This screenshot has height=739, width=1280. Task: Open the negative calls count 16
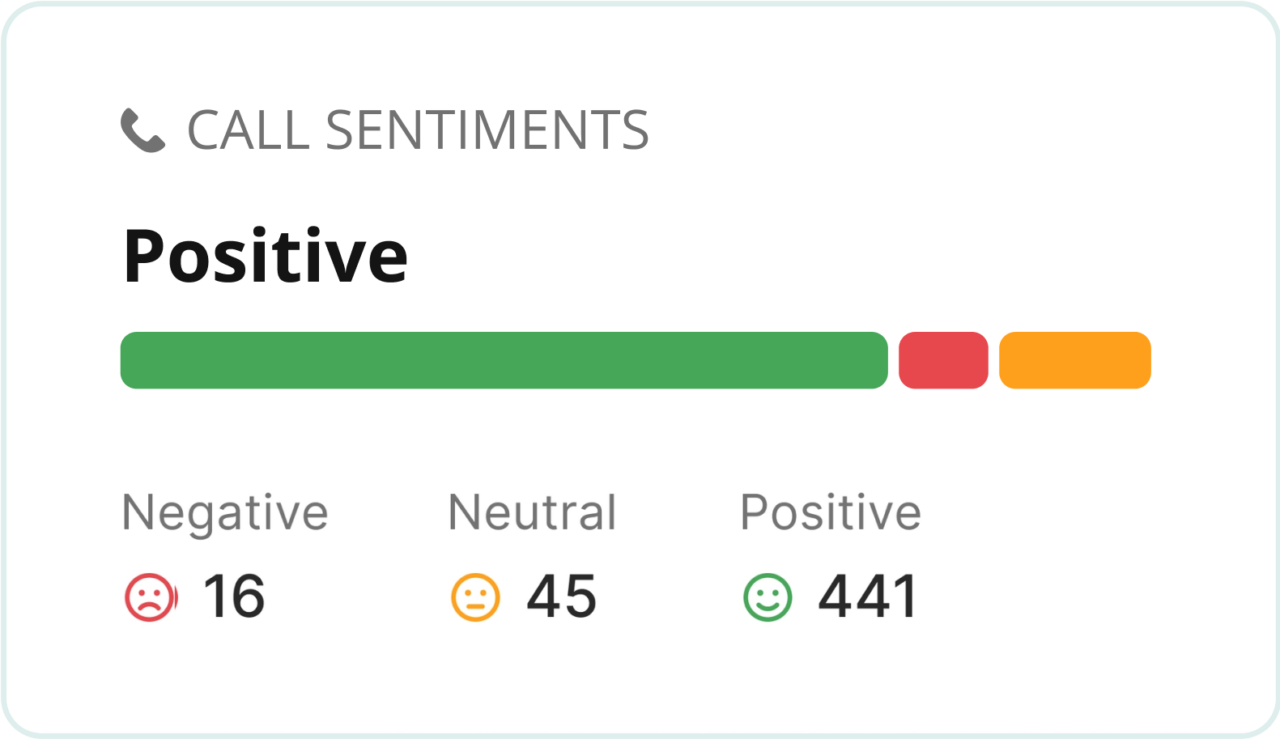pos(234,597)
